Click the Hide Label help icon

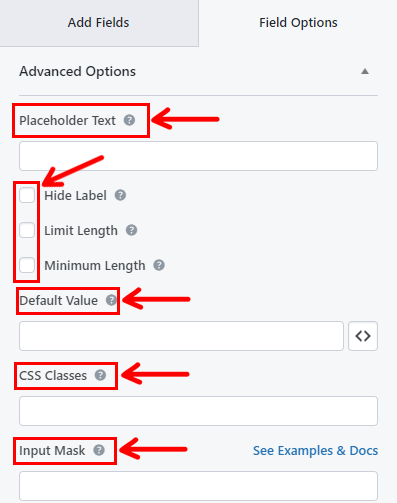click(x=120, y=195)
